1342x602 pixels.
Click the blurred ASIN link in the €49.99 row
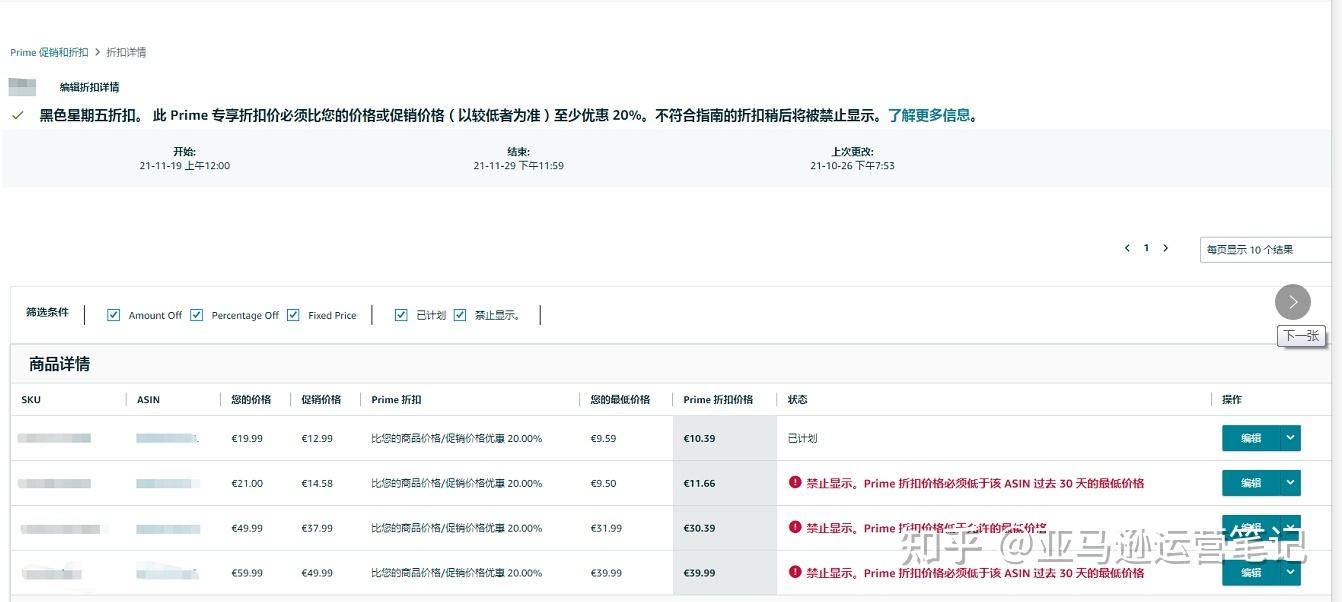pos(167,528)
